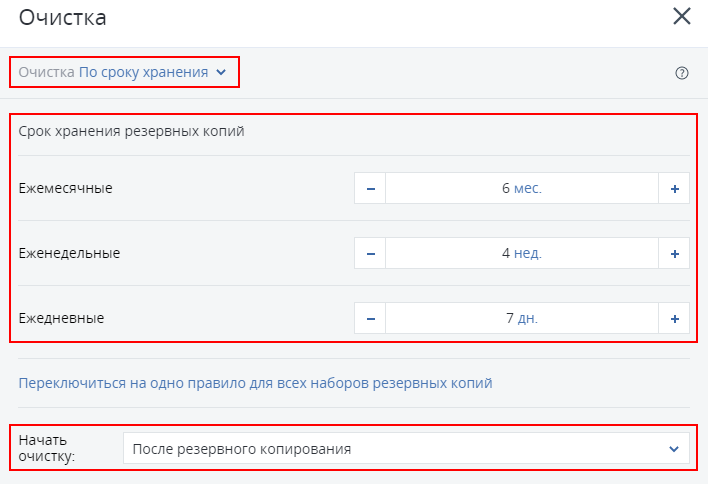Decrease daily backup retention with minus

tap(370, 319)
